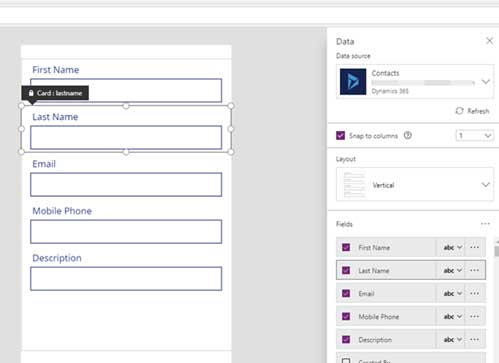Screen dimensions: 499x363
Task: Select the Mobile Phone row in Fields
Action: [411, 316]
